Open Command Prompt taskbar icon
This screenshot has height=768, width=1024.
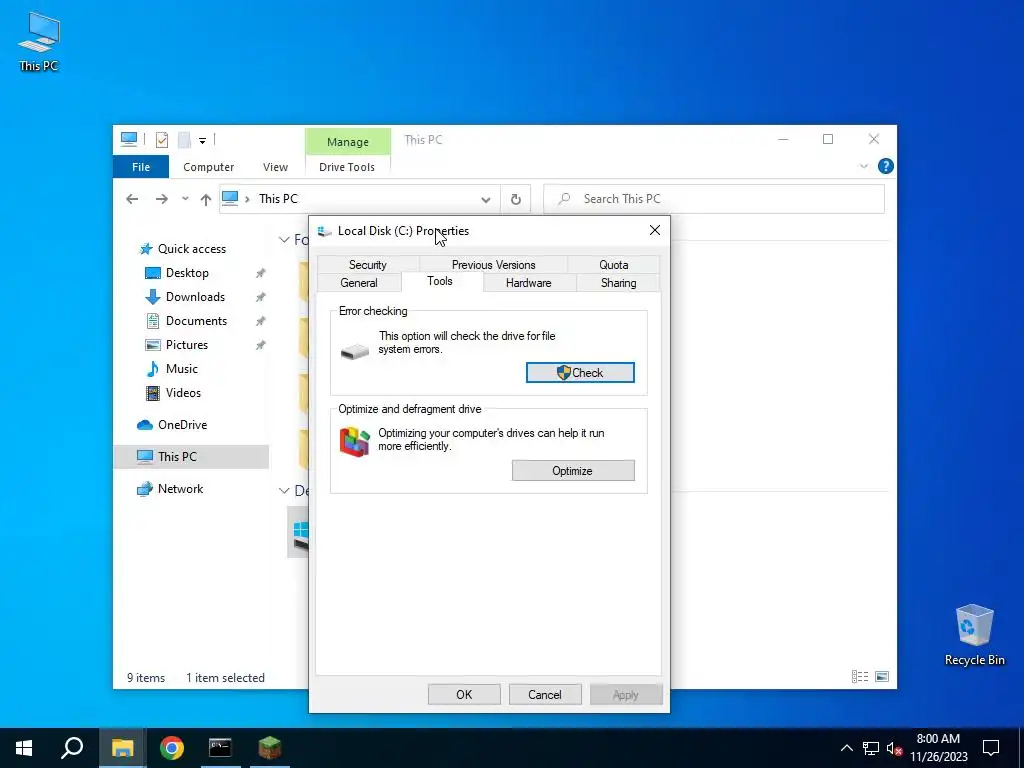click(x=220, y=748)
